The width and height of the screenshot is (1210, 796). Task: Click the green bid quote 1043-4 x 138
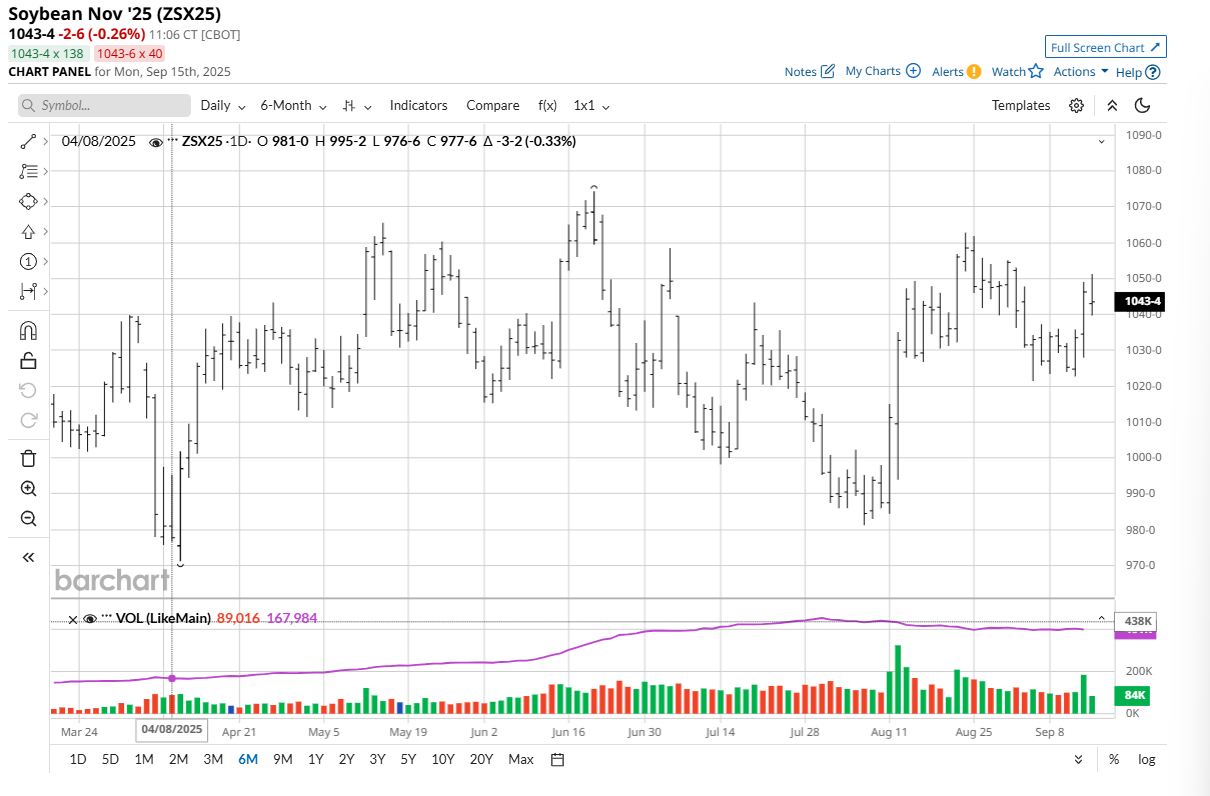pos(48,54)
